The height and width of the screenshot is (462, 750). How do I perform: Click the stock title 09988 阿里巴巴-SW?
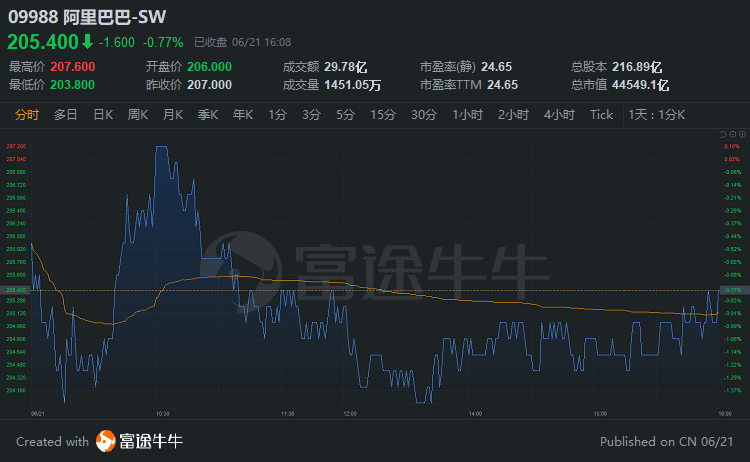click(x=87, y=17)
